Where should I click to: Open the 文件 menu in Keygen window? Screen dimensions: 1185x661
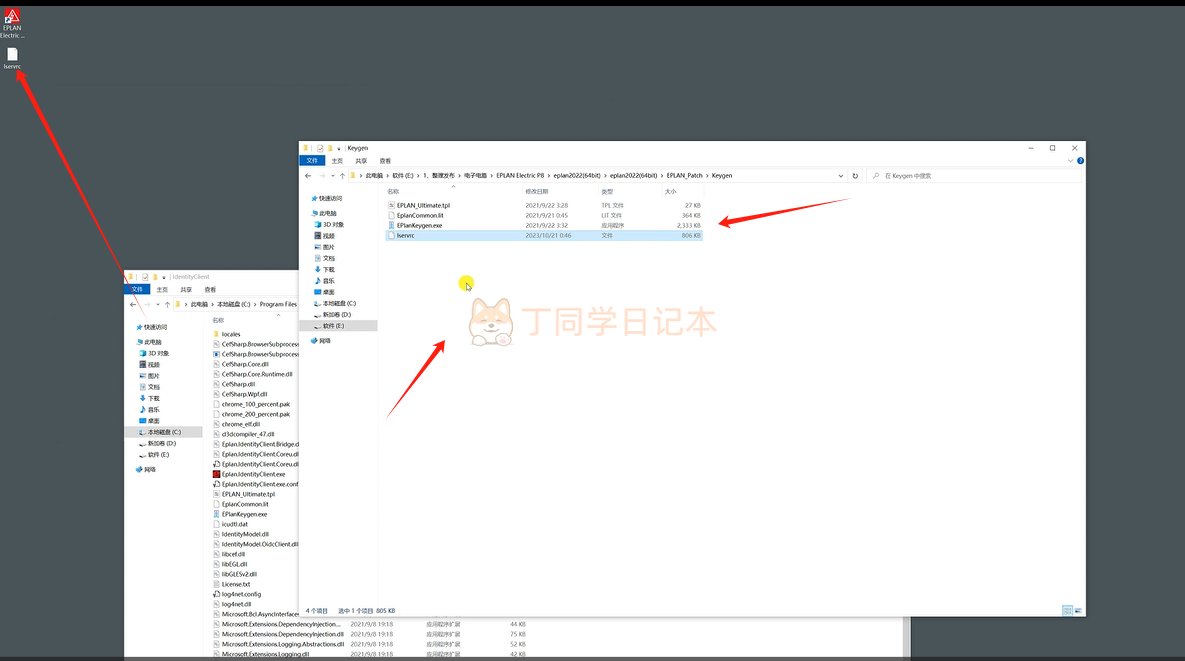[x=312, y=160]
